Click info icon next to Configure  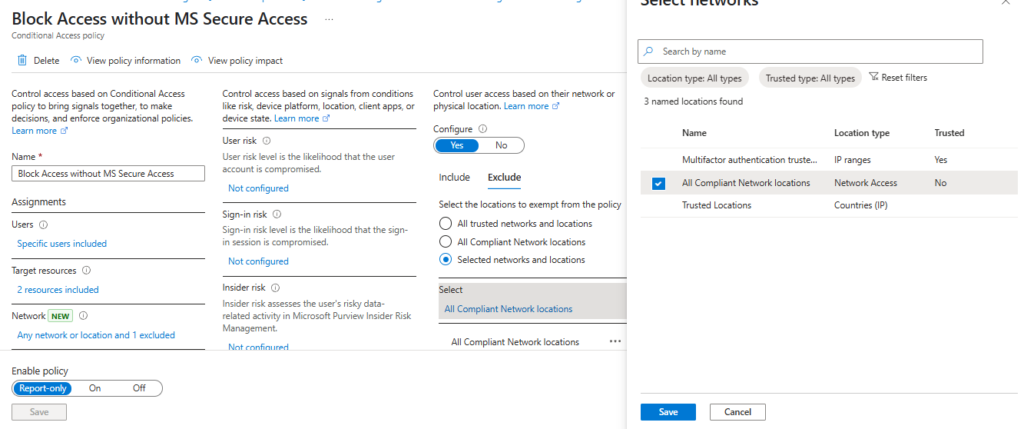coord(483,129)
